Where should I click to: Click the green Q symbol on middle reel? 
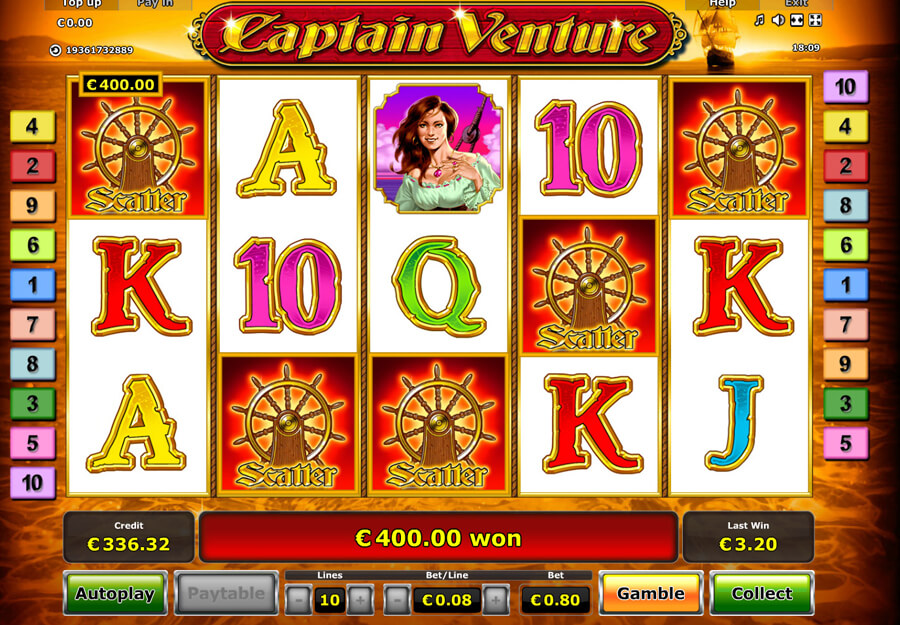coord(439,285)
